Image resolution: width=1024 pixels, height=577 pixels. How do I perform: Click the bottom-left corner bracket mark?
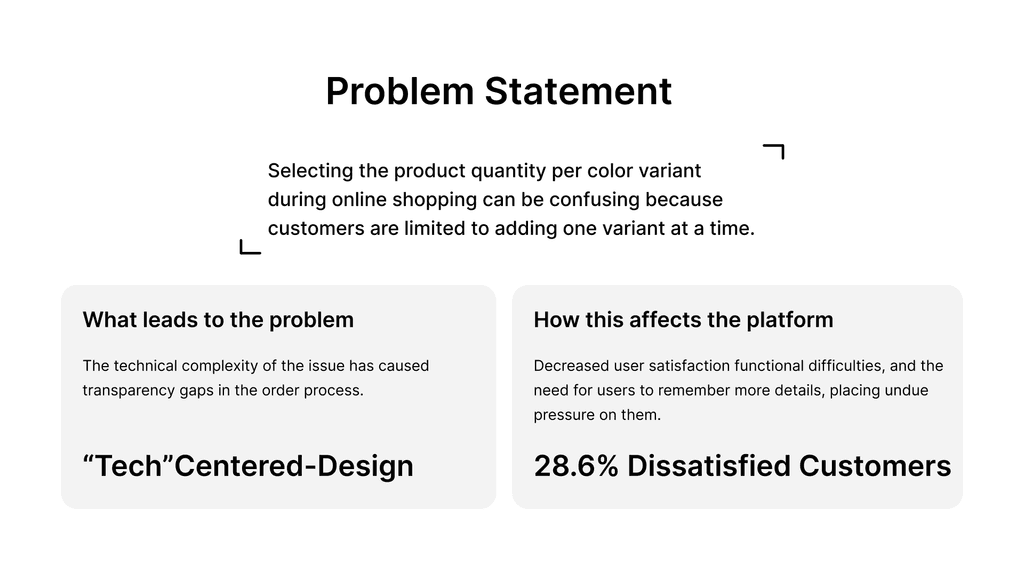(x=250, y=247)
